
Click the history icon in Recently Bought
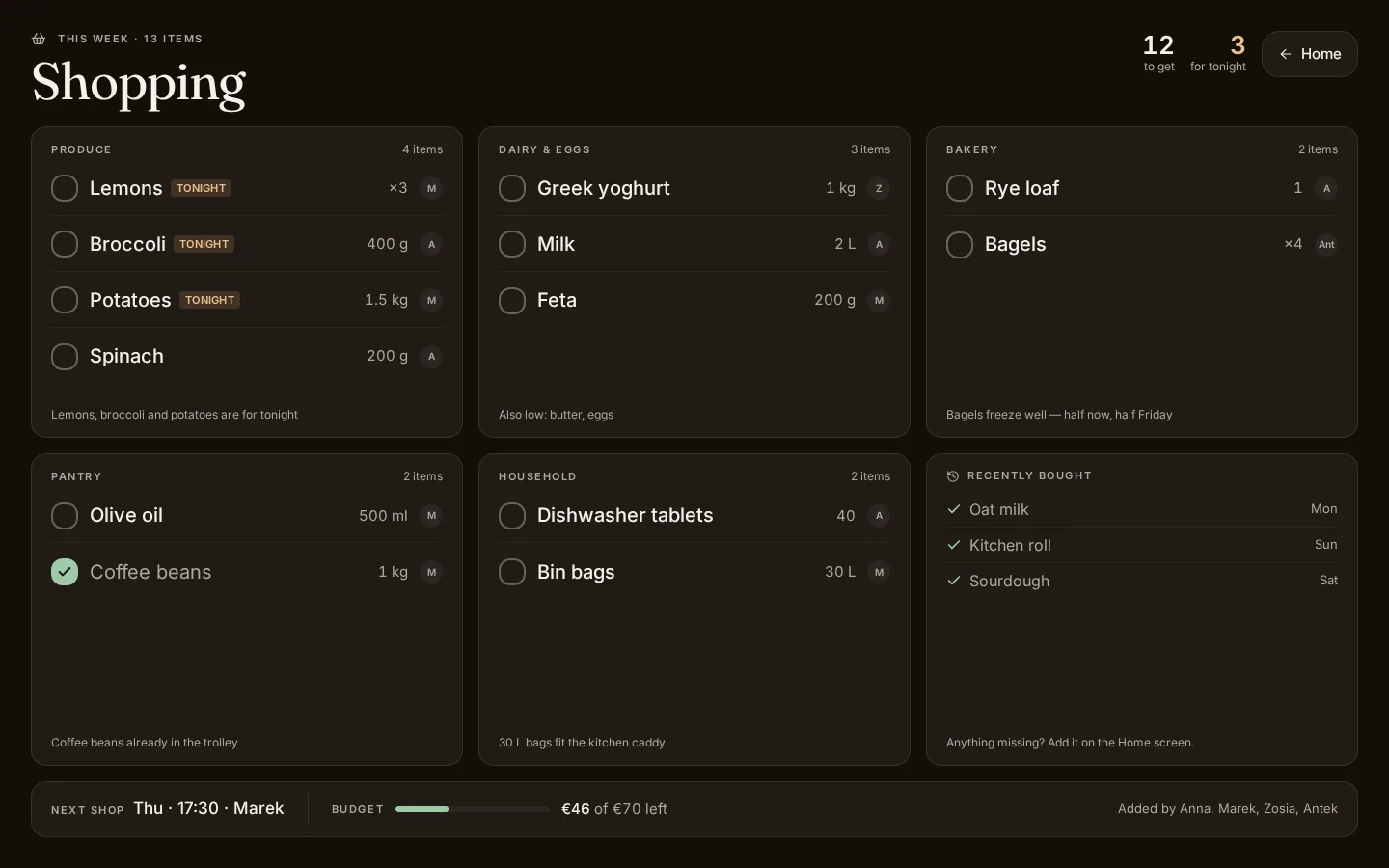coord(953,475)
